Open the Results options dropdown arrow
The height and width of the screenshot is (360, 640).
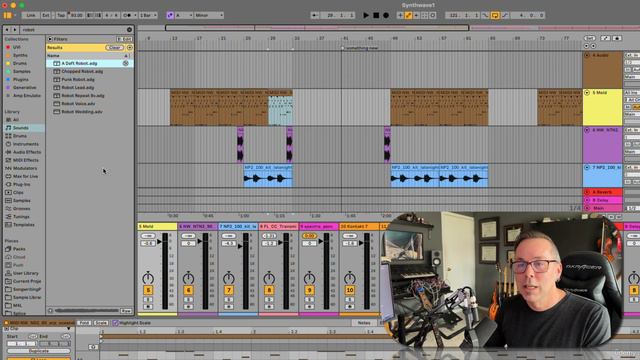[x=129, y=48]
